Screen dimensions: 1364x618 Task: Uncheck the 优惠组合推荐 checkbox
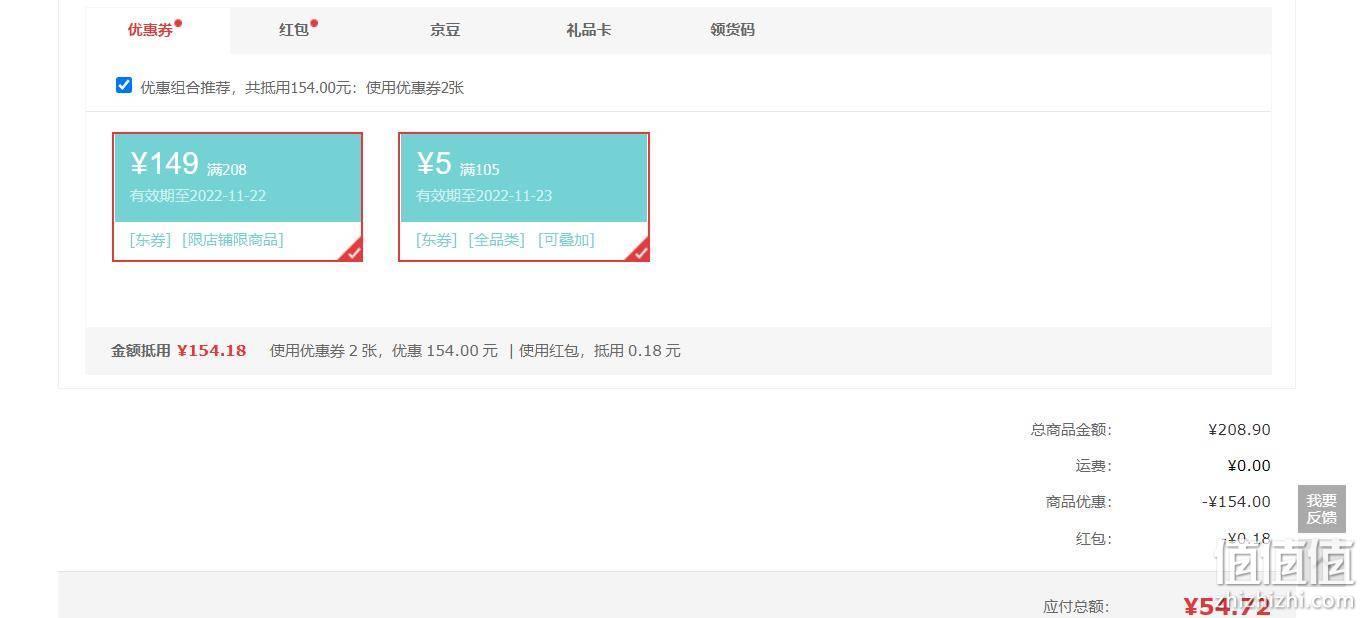124,85
